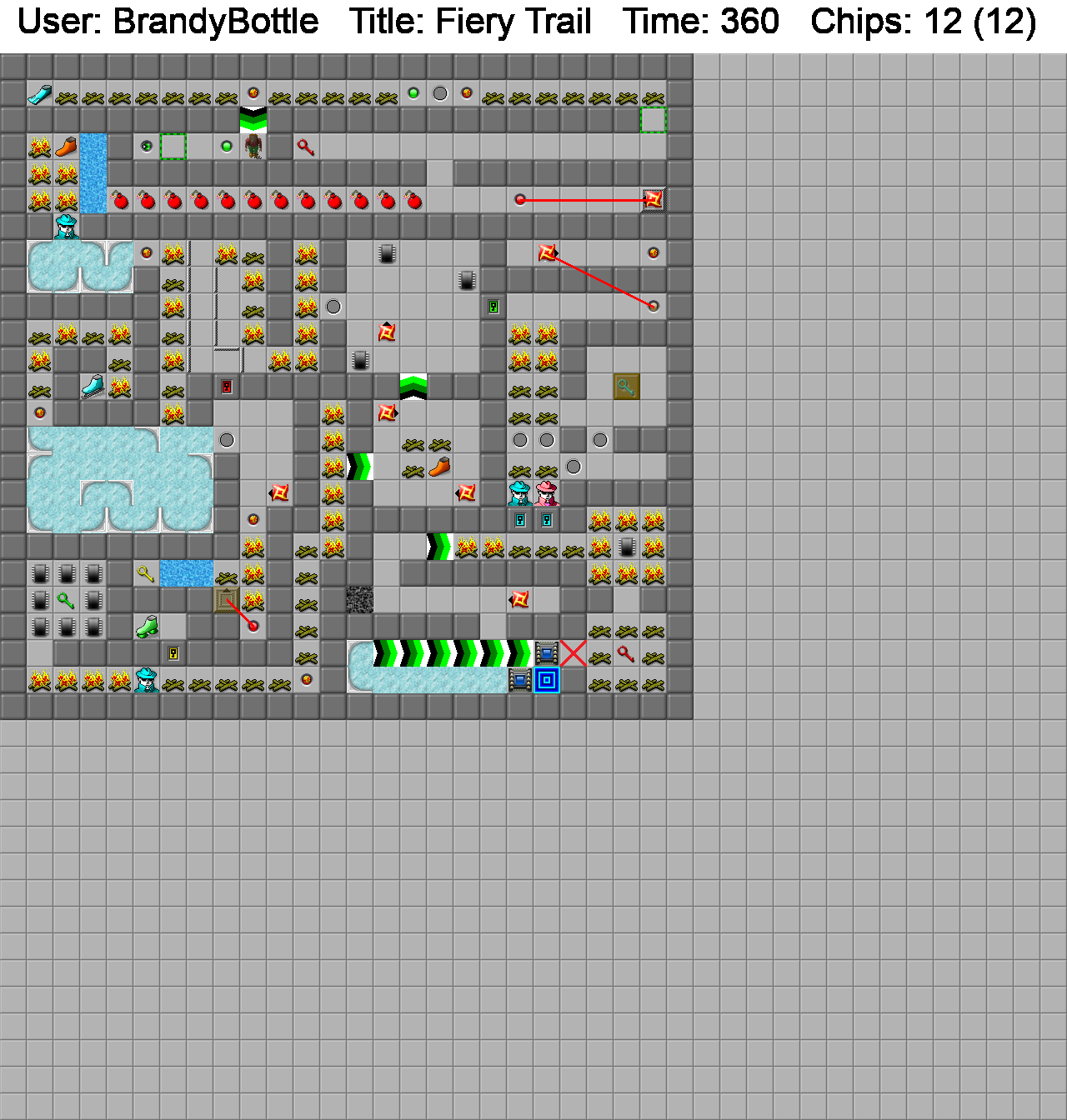Select the blue exit tile
The image size is (1067, 1120).
[547, 680]
